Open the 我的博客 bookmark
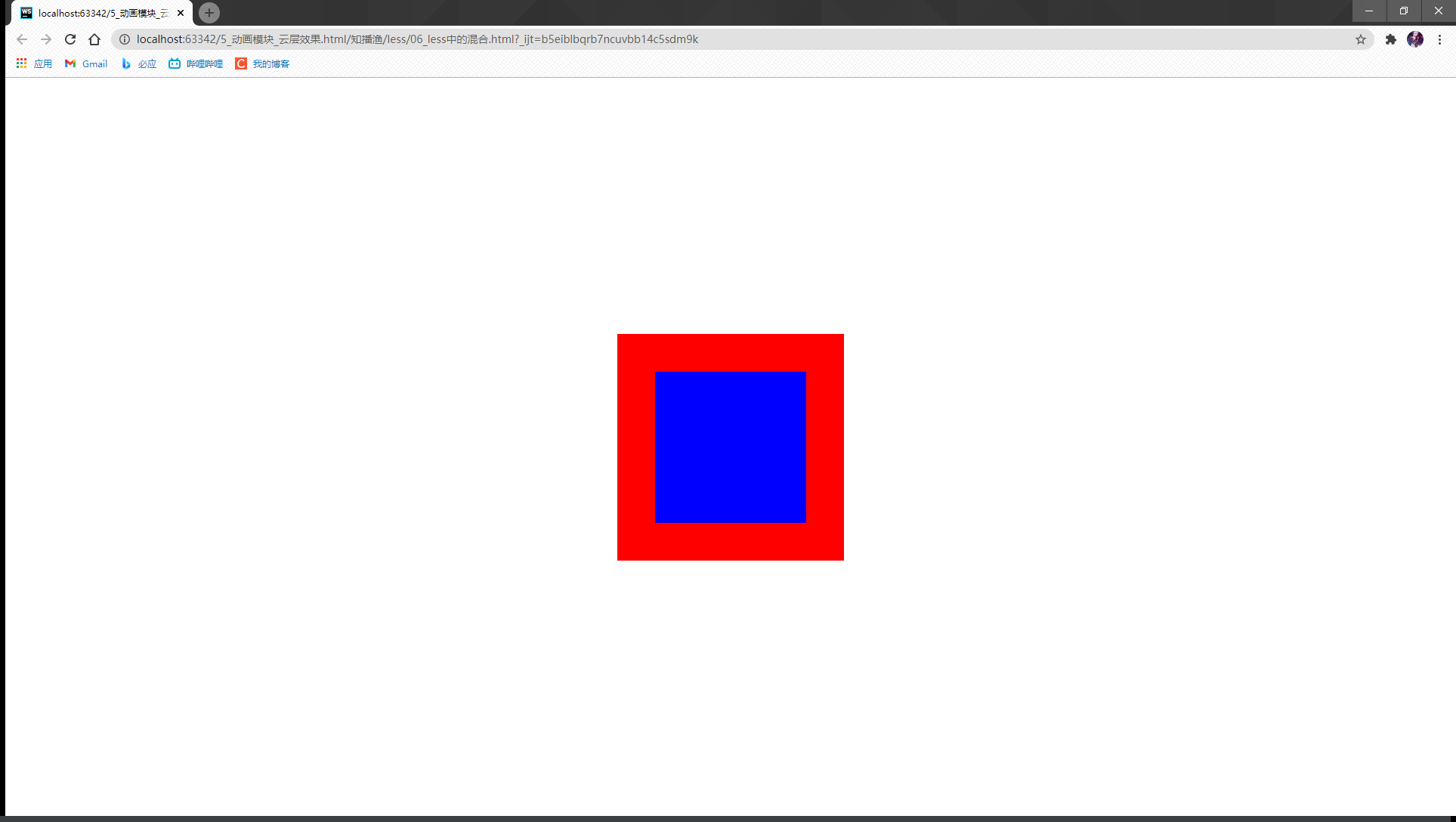 262,63
